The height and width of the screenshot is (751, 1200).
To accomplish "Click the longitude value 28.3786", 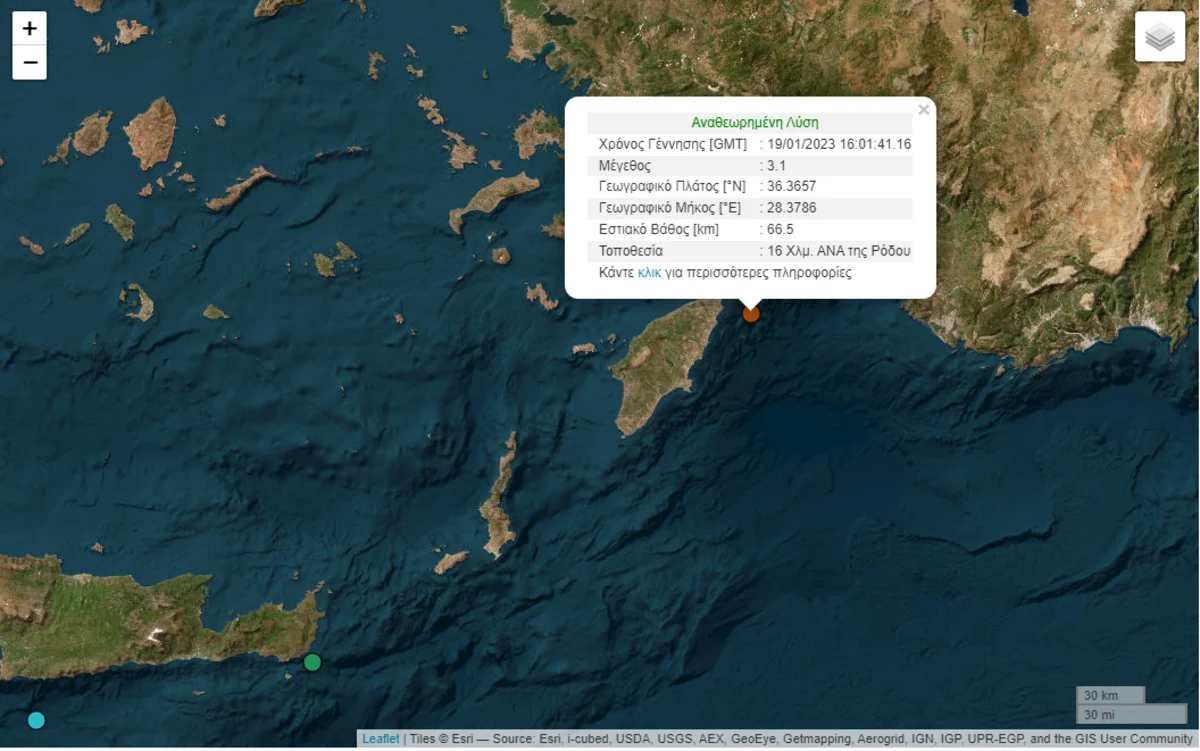I will (x=791, y=208).
